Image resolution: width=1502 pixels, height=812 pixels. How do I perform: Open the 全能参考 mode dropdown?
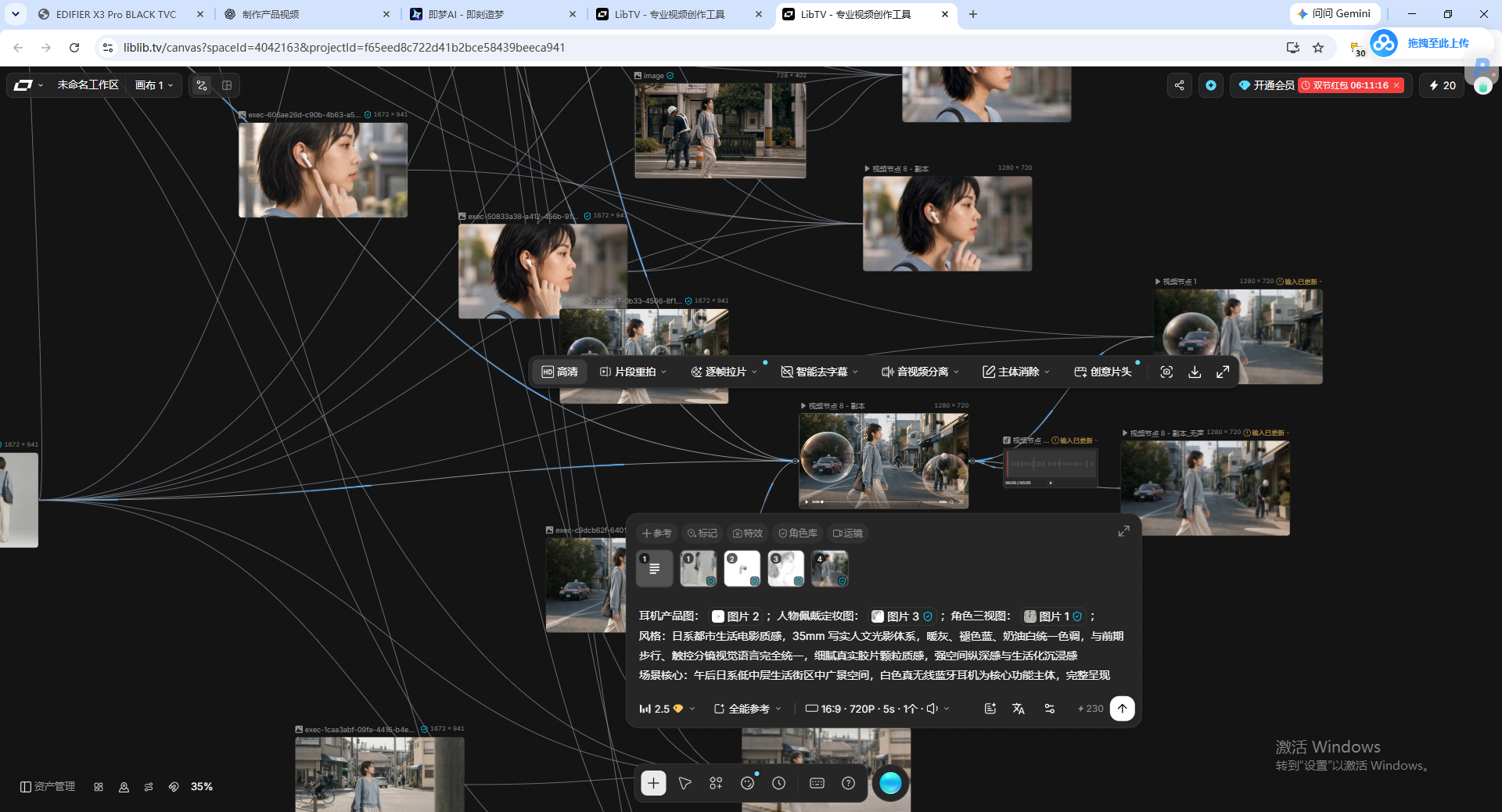(x=747, y=709)
